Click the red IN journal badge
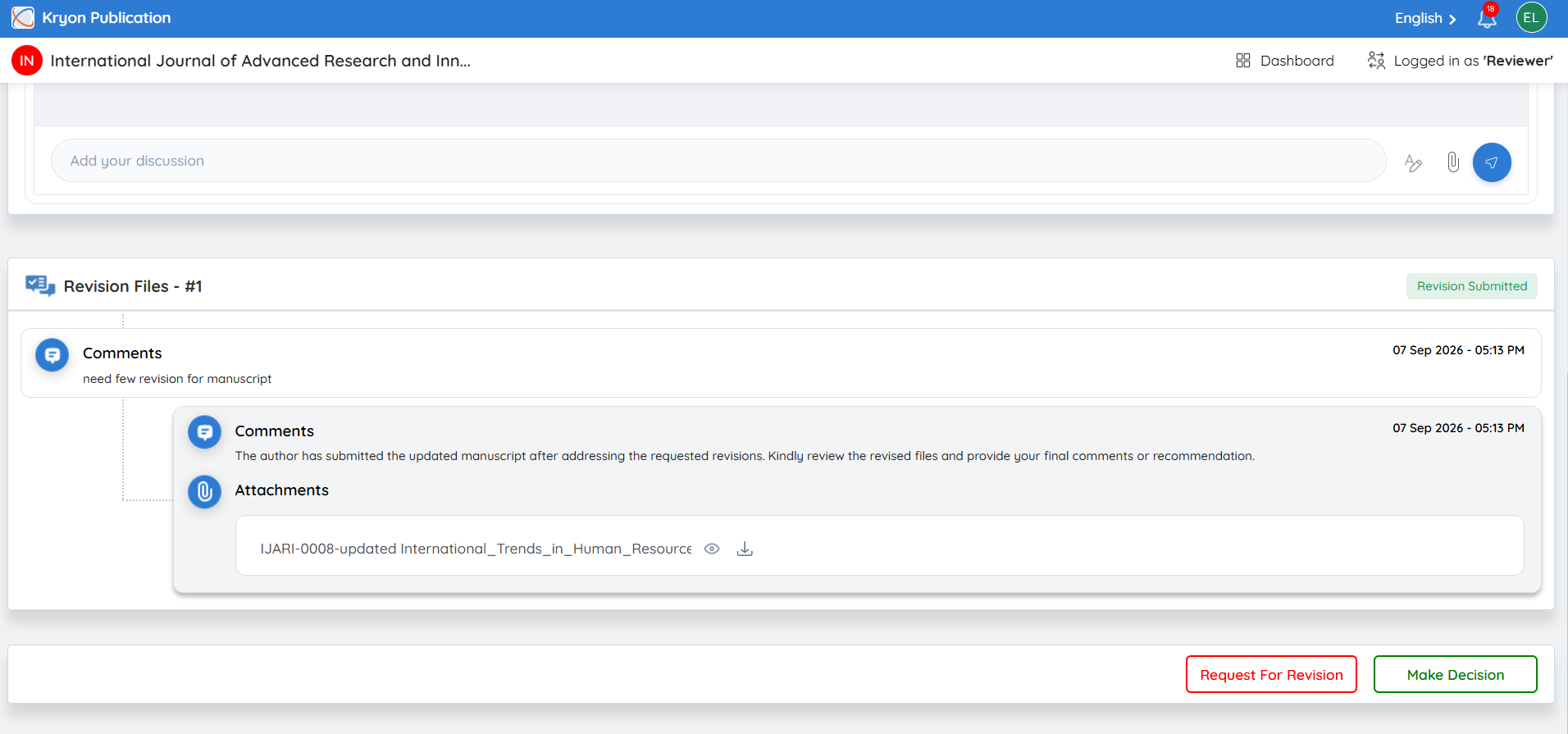 pyautogui.click(x=27, y=61)
